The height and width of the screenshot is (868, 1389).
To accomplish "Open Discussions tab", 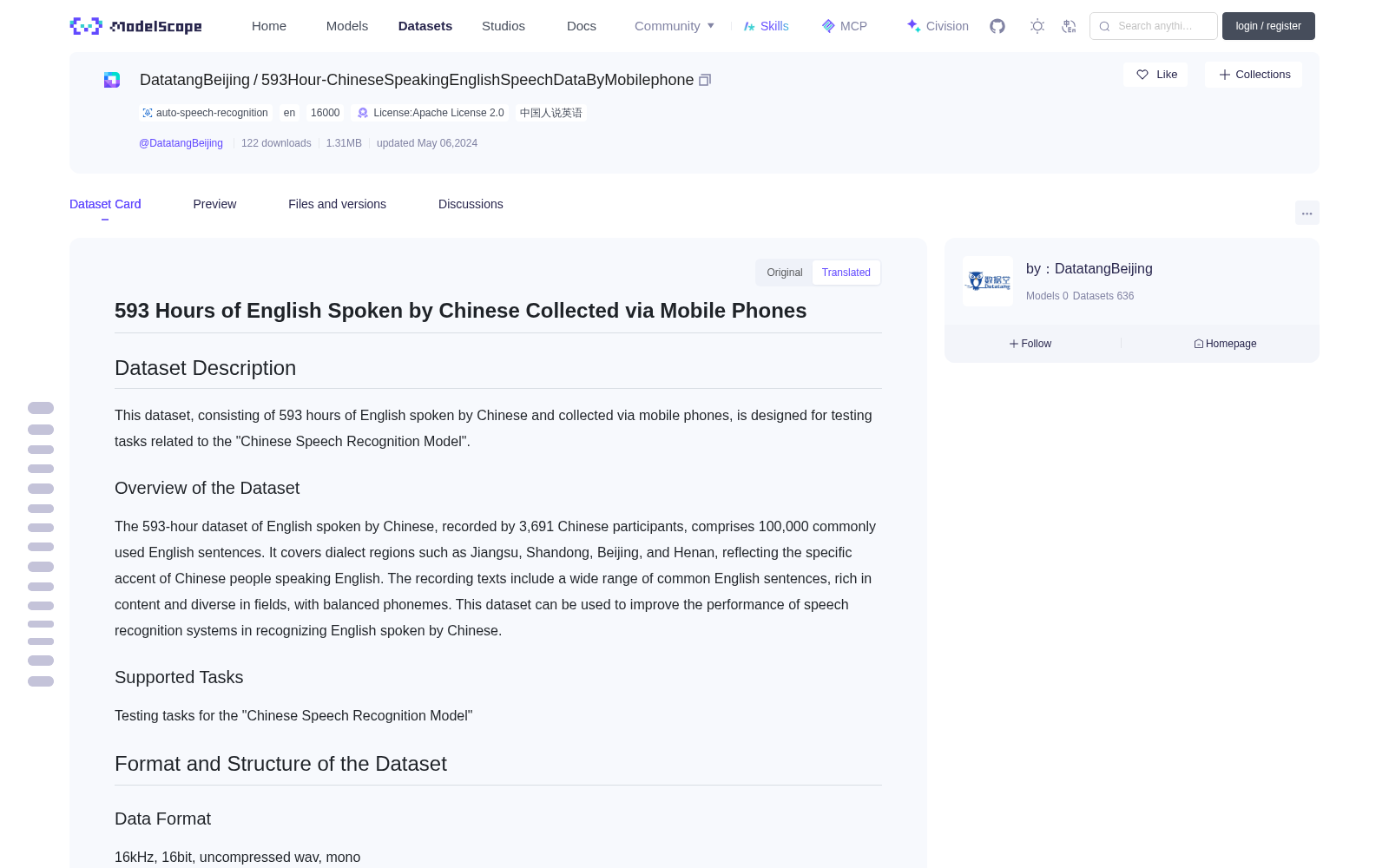I will click(x=471, y=204).
